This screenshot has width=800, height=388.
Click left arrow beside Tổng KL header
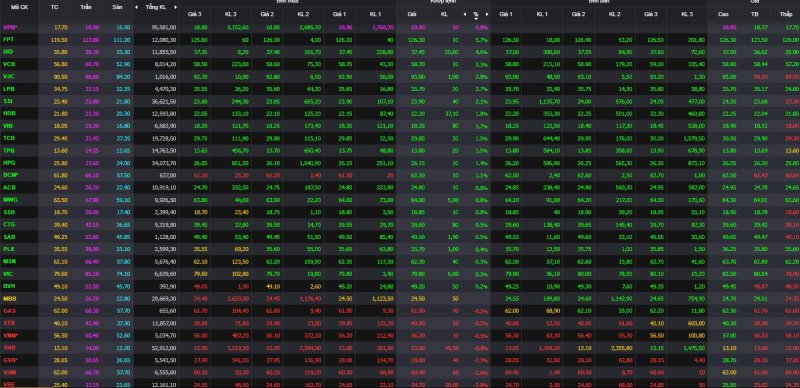tap(136, 7)
